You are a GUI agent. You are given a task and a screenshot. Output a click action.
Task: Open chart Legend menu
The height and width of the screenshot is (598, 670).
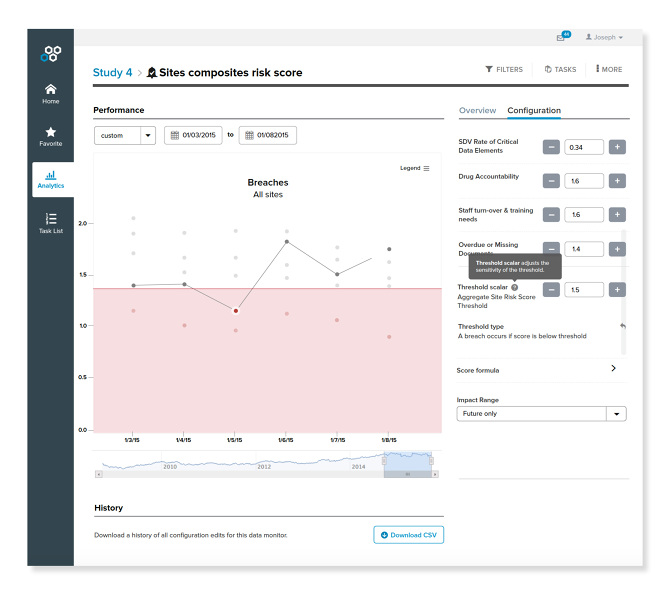point(414,168)
